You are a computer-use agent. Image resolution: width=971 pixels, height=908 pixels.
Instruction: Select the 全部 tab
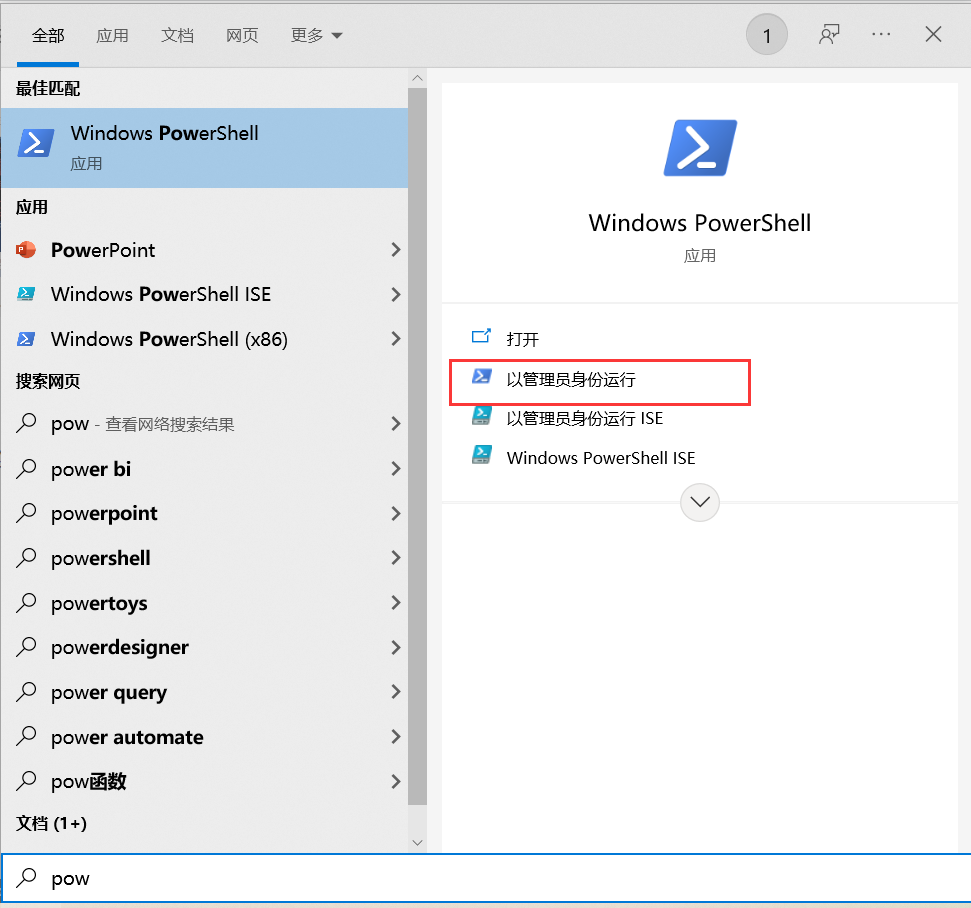coord(48,35)
